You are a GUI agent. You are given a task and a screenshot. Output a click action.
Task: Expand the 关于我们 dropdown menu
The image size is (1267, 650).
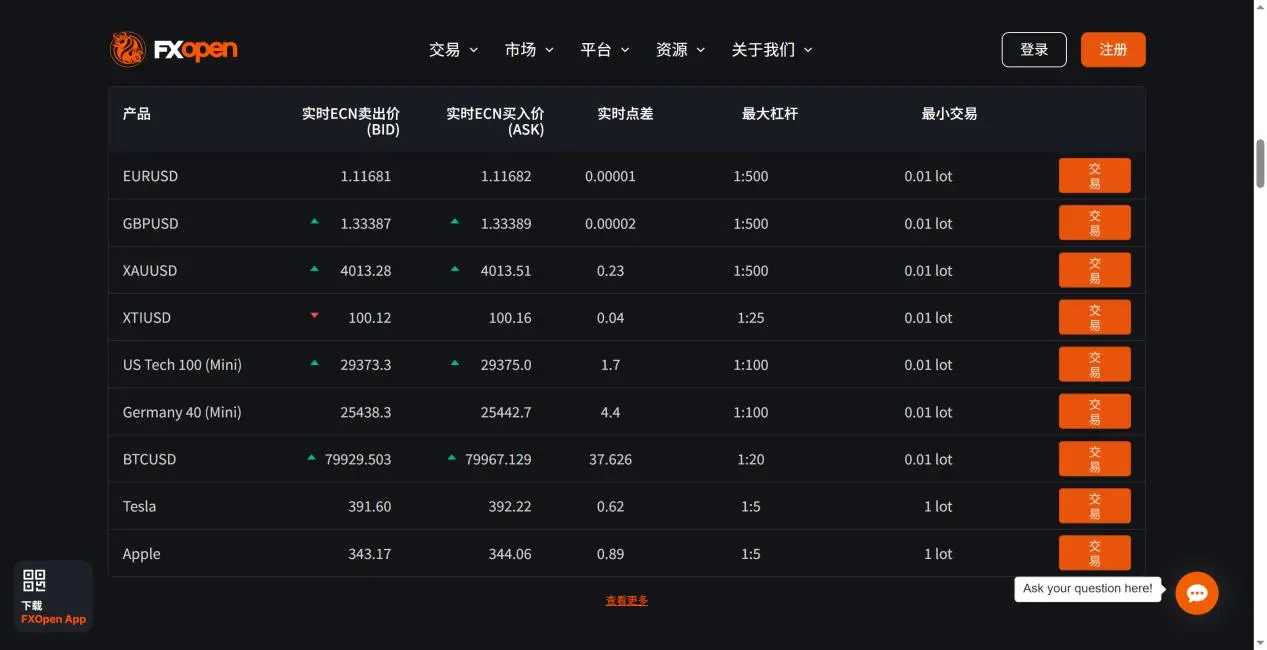pos(772,50)
